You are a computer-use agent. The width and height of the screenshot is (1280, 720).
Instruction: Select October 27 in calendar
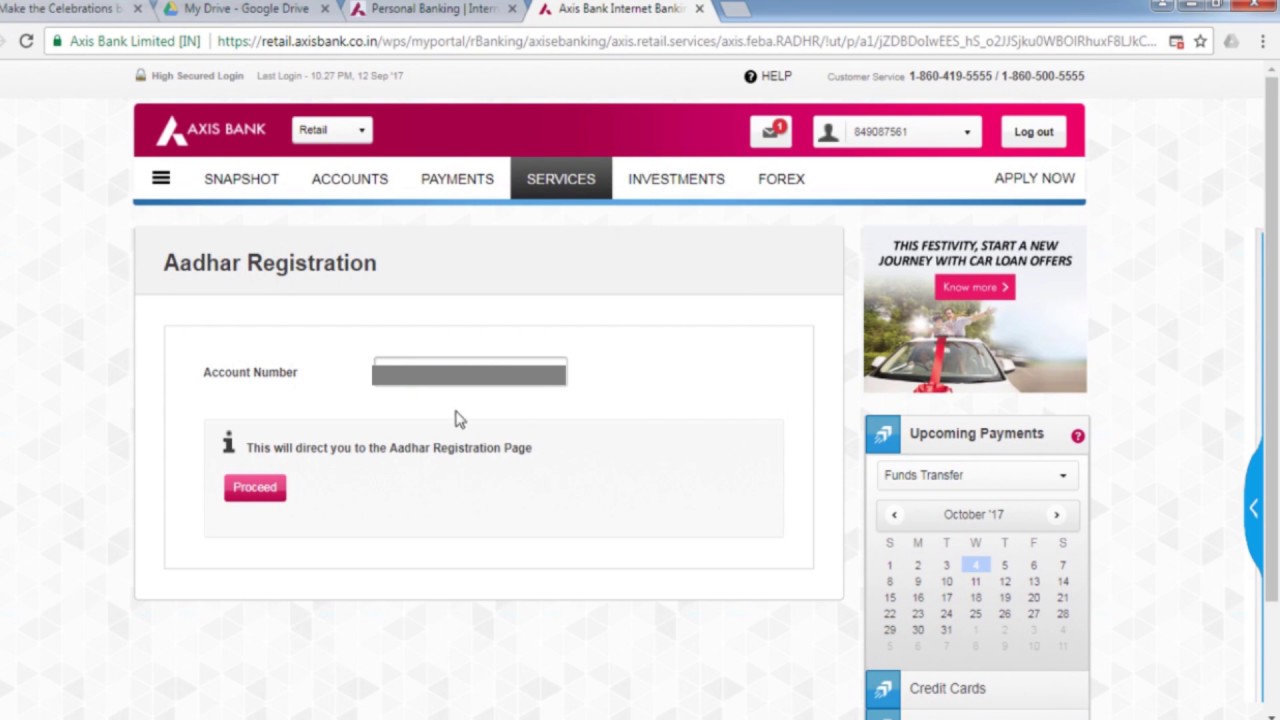tap(1033, 614)
